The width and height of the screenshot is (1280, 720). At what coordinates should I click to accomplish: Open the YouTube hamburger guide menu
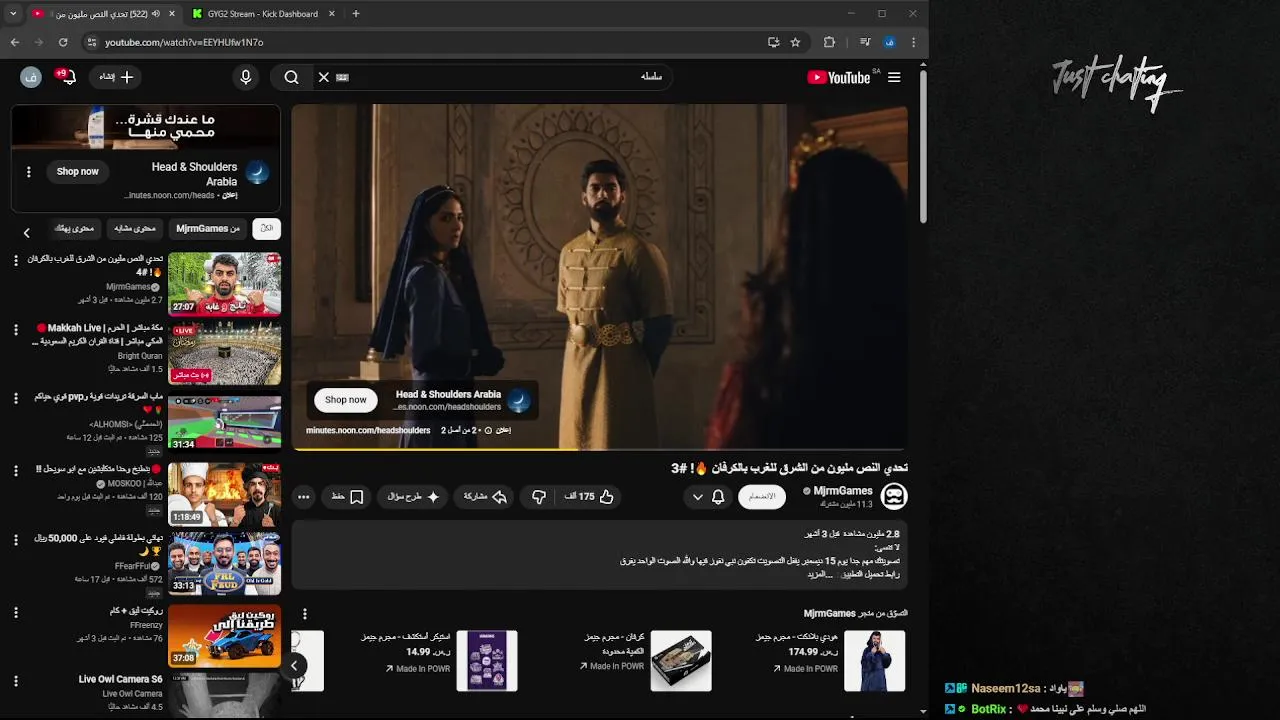(x=894, y=77)
